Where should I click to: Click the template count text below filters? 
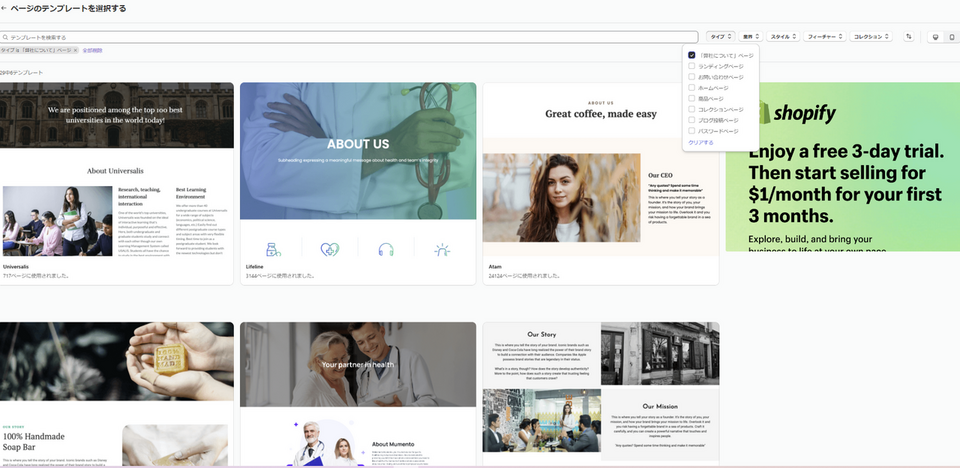21,73
